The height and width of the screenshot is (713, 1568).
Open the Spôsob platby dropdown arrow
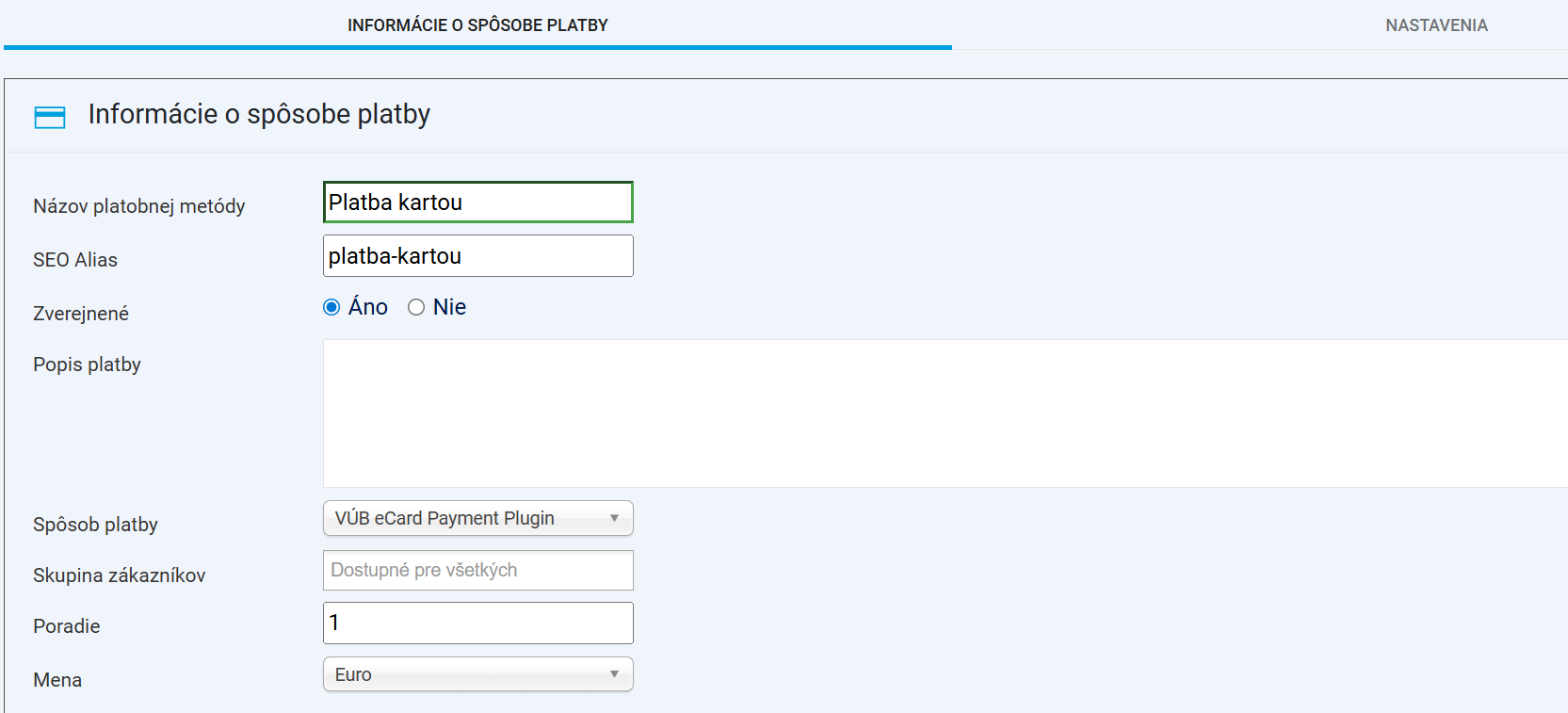point(613,518)
